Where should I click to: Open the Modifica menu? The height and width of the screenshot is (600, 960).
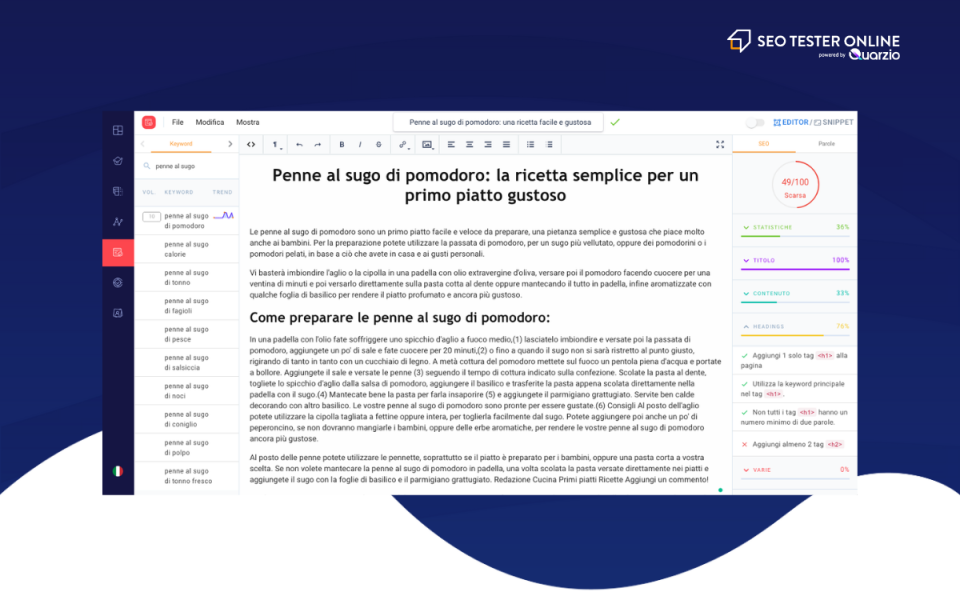[210, 122]
